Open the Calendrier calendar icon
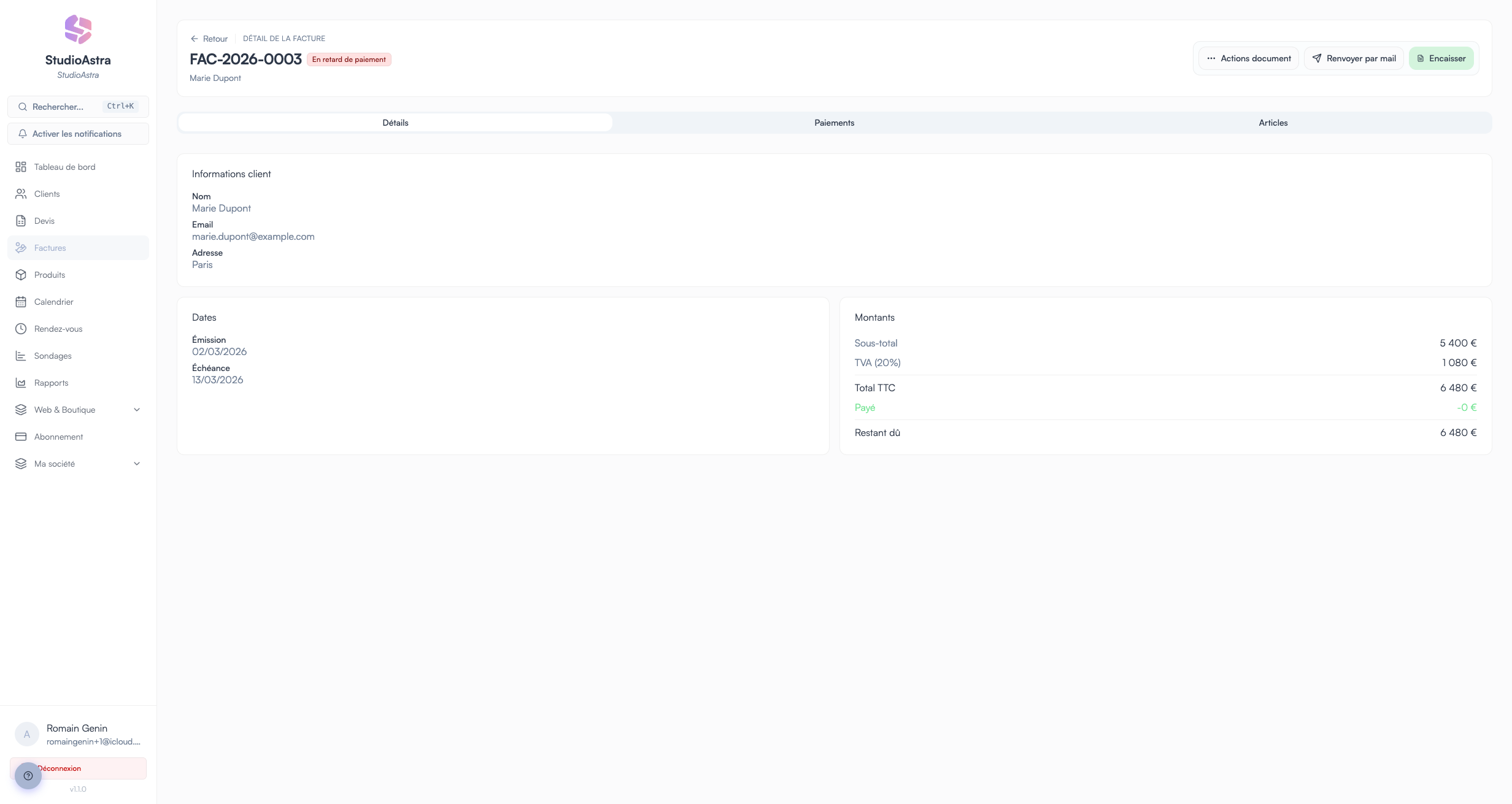The width and height of the screenshot is (1512, 804). click(21, 302)
